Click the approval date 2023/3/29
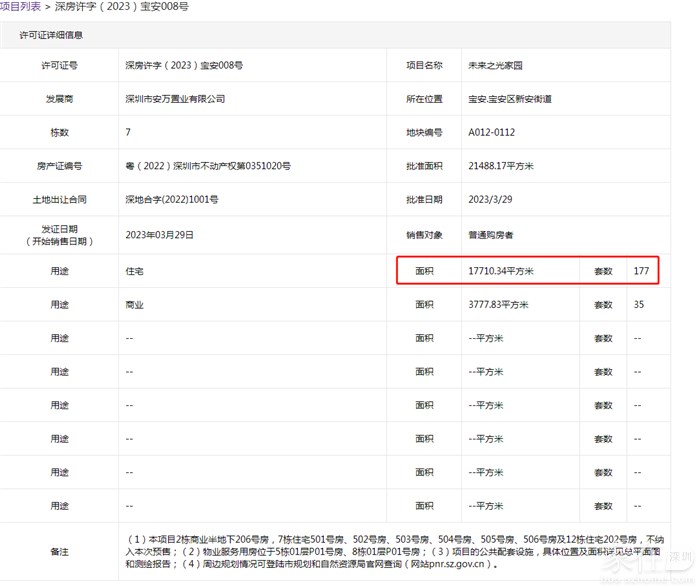The image size is (700, 587). pos(489,200)
